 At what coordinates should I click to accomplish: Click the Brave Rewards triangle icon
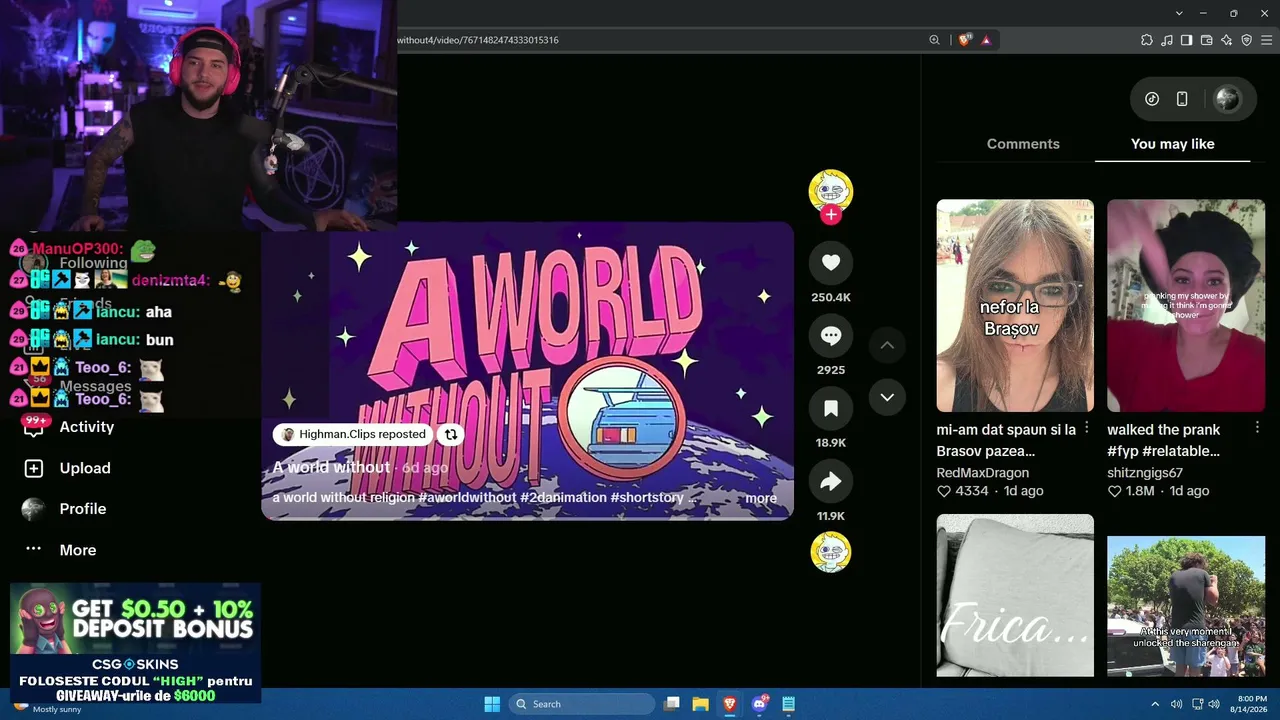(x=986, y=40)
